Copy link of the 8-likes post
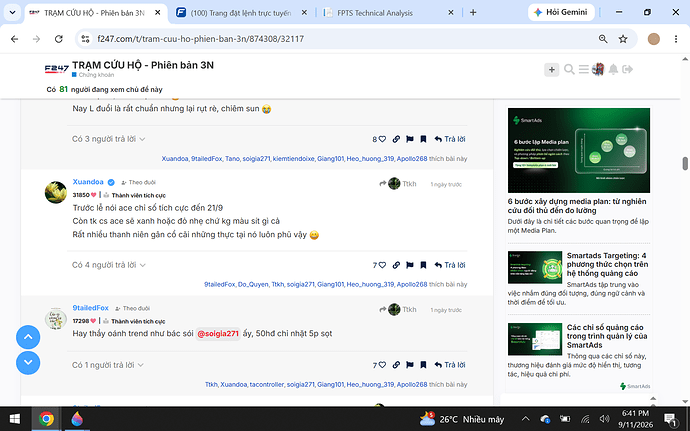Viewport: 690px width, 431px height. pyautogui.click(x=396, y=139)
